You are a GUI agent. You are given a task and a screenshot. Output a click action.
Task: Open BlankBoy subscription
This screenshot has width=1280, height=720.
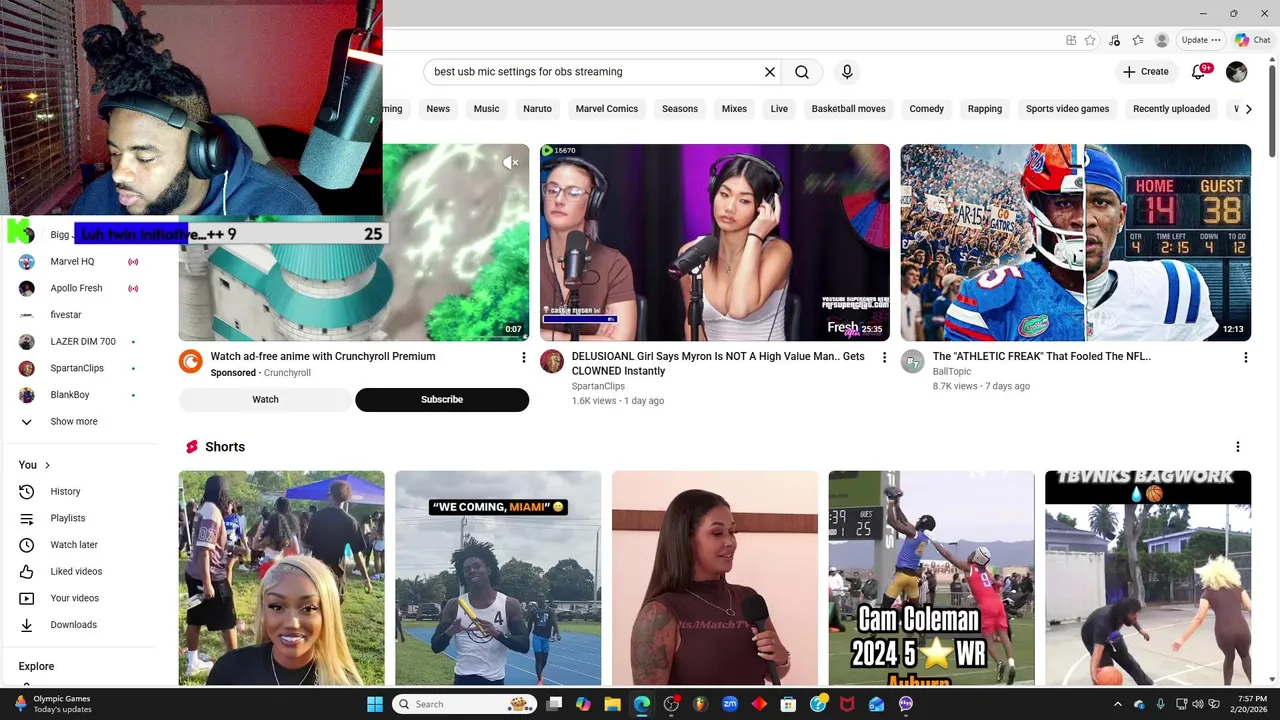point(79,395)
